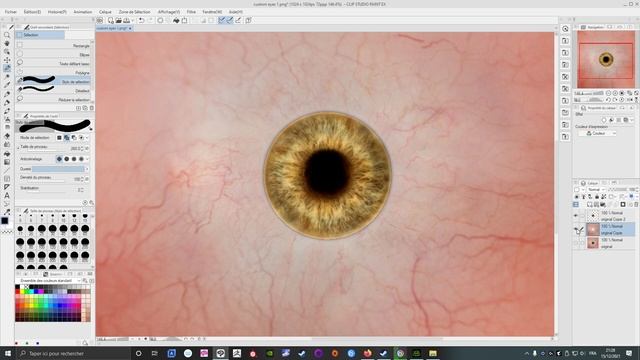Click brush size stepper arrows
This screenshot has width=640, height=360.
[83, 148]
